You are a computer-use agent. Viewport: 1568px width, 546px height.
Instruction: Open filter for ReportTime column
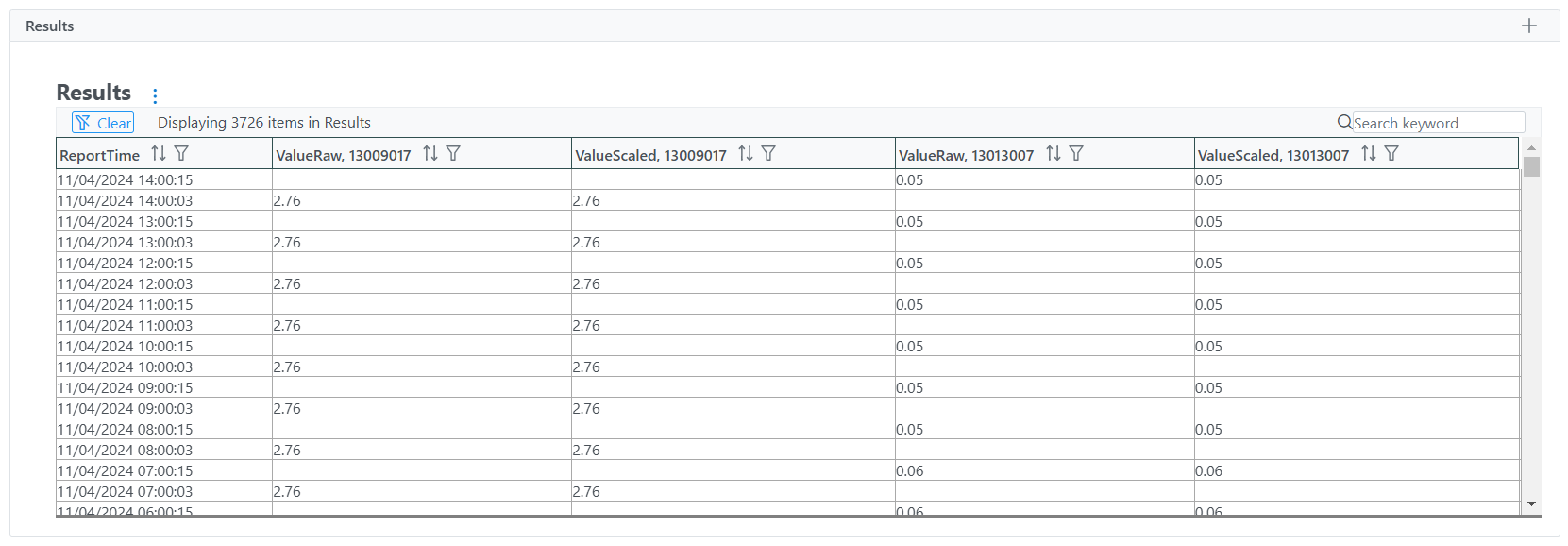[181, 153]
